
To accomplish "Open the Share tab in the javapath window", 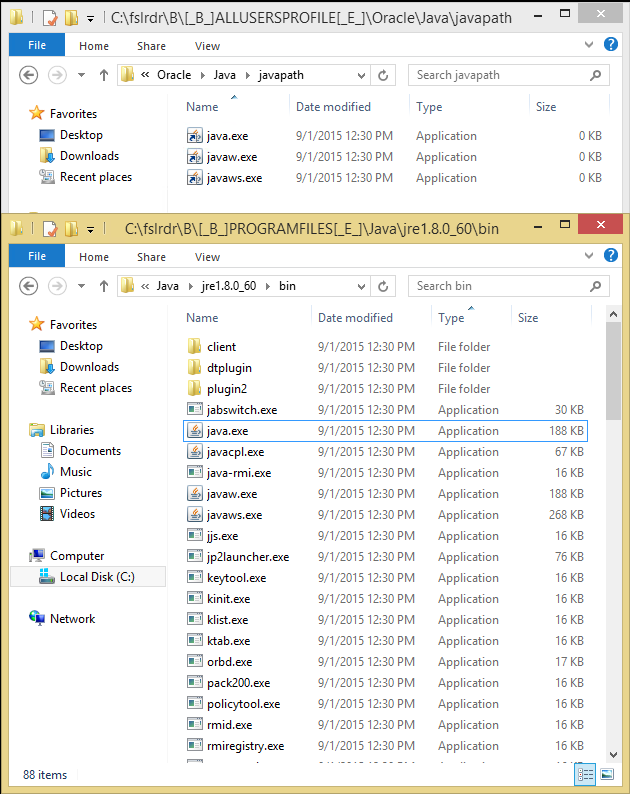I will pyautogui.click(x=152, y=46).
